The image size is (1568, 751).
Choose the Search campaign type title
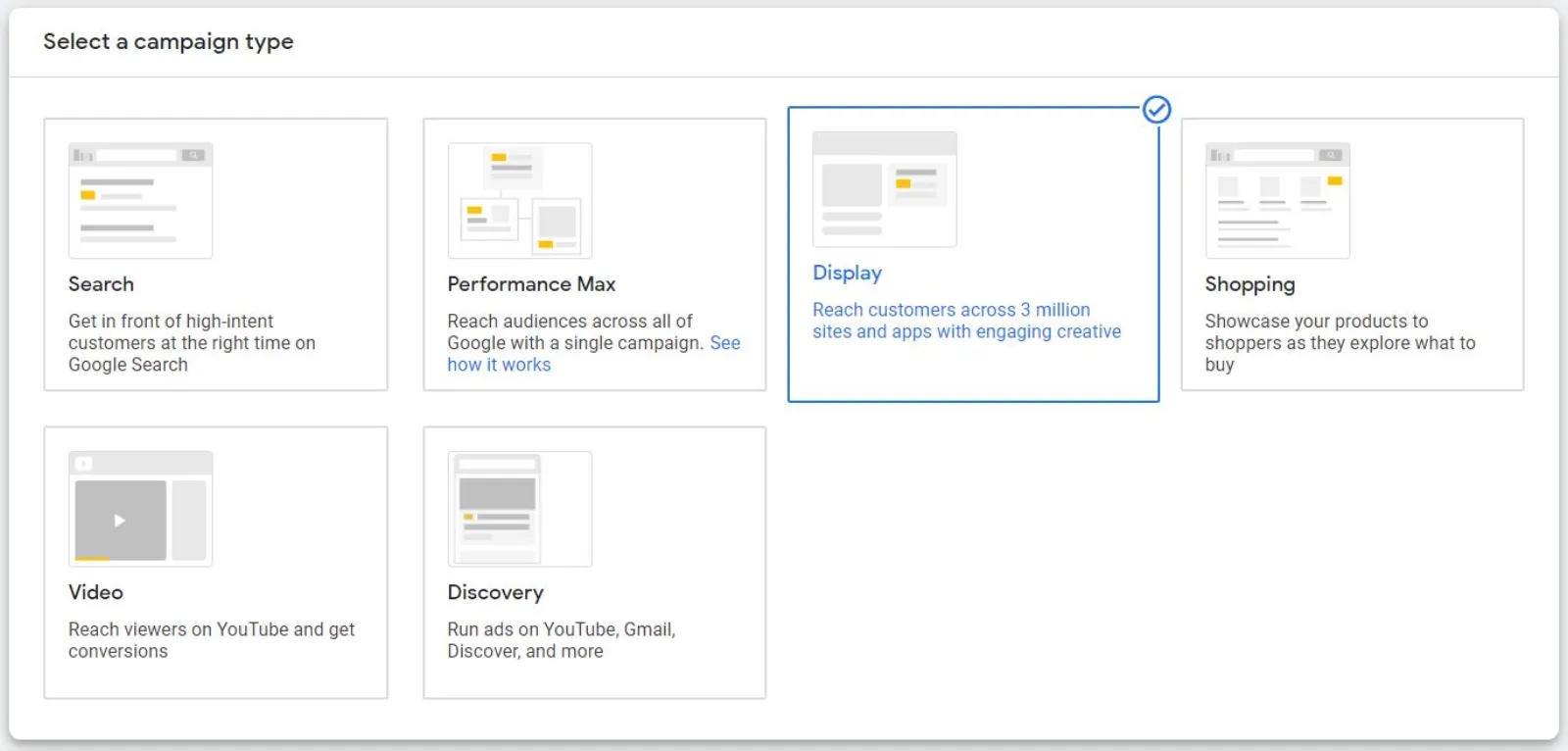coord(101,284)
